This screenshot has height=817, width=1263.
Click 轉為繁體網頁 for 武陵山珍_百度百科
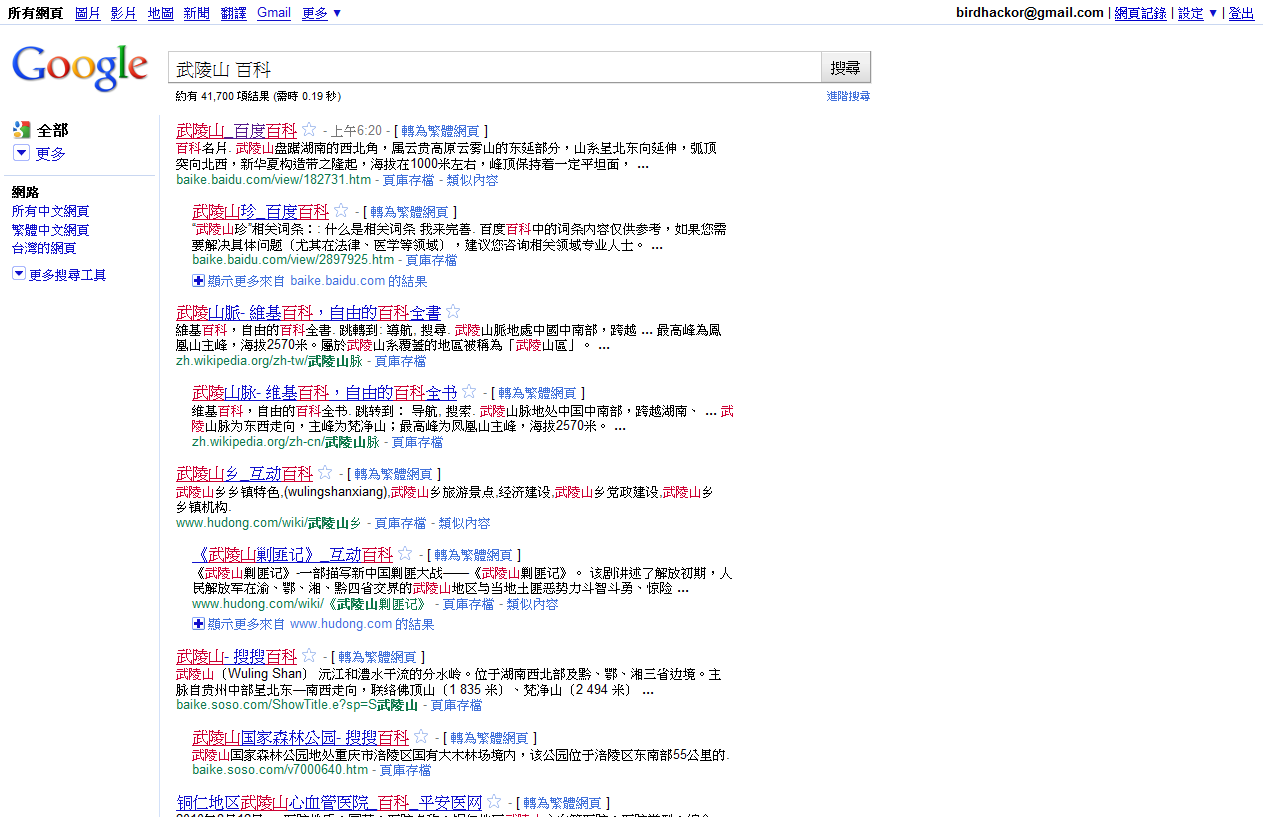point(409,212)
